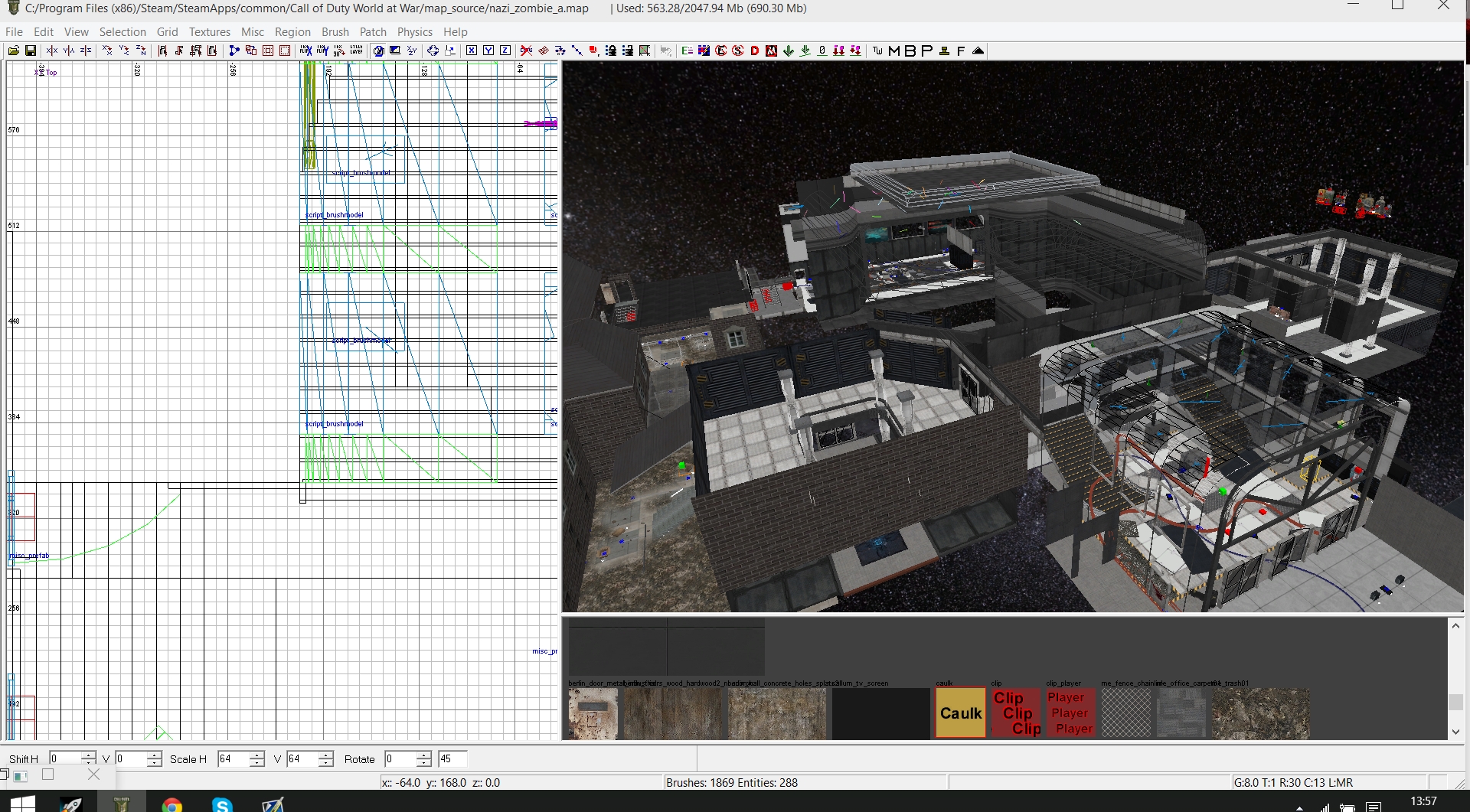Open the Help menu

coord(456,31)
